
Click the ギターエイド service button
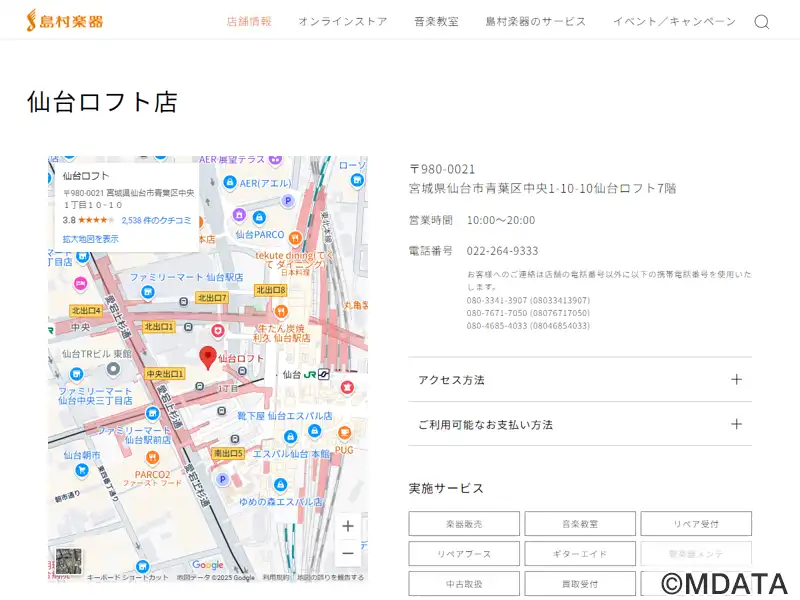pyautogui.click(x=580, y=554)
